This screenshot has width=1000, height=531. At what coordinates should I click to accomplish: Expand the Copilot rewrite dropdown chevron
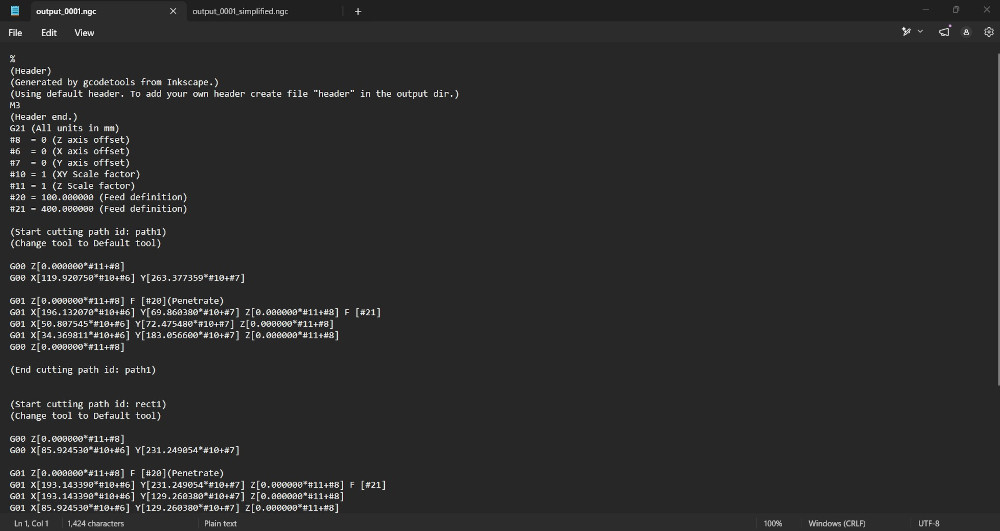click(x=920, y=32)
